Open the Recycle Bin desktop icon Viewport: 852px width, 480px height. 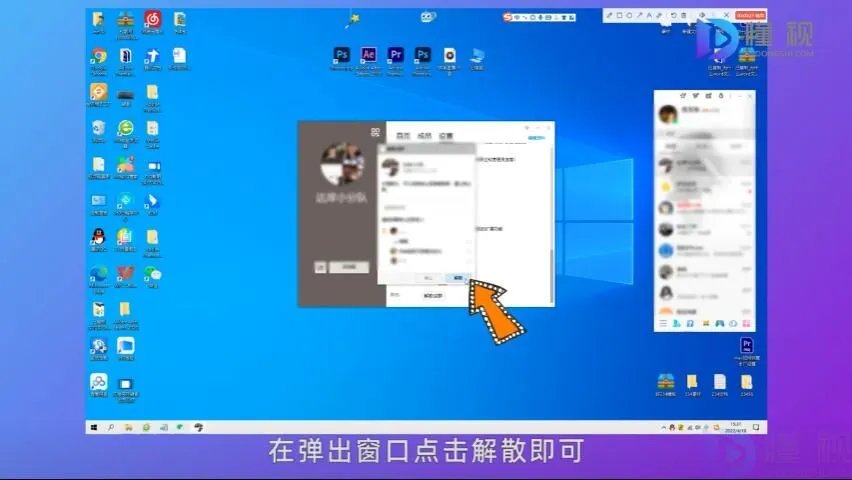(x=98, y=128)
